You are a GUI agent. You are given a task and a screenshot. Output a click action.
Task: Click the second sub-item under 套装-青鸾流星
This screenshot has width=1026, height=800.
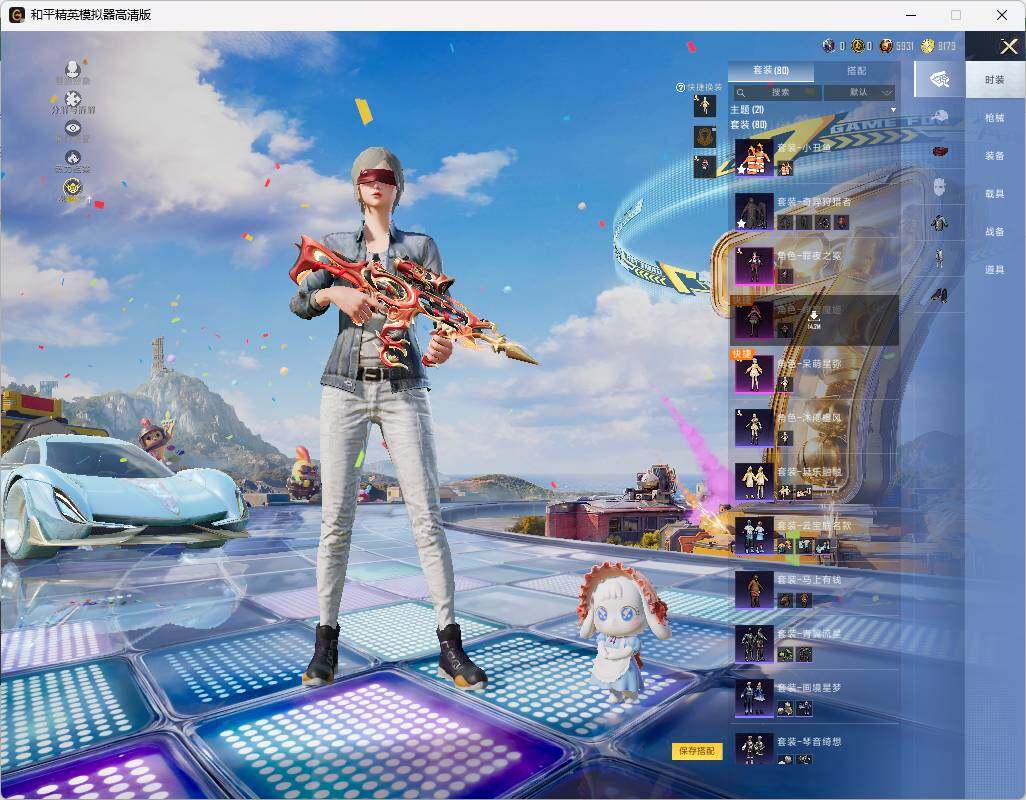(x=804, y=654)
